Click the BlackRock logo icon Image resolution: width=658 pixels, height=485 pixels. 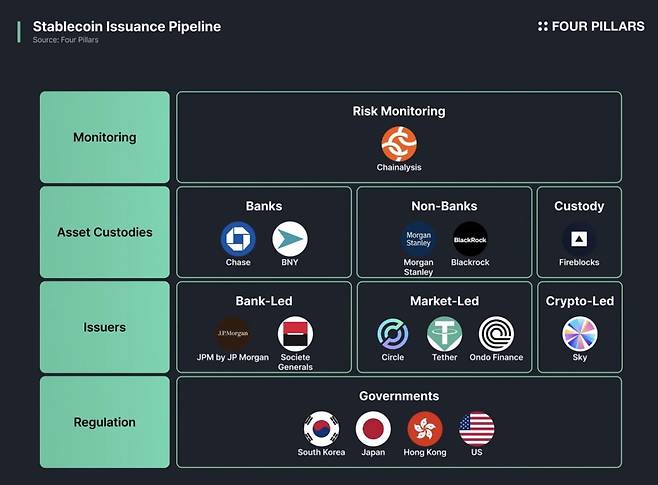(x=470, y=240)
